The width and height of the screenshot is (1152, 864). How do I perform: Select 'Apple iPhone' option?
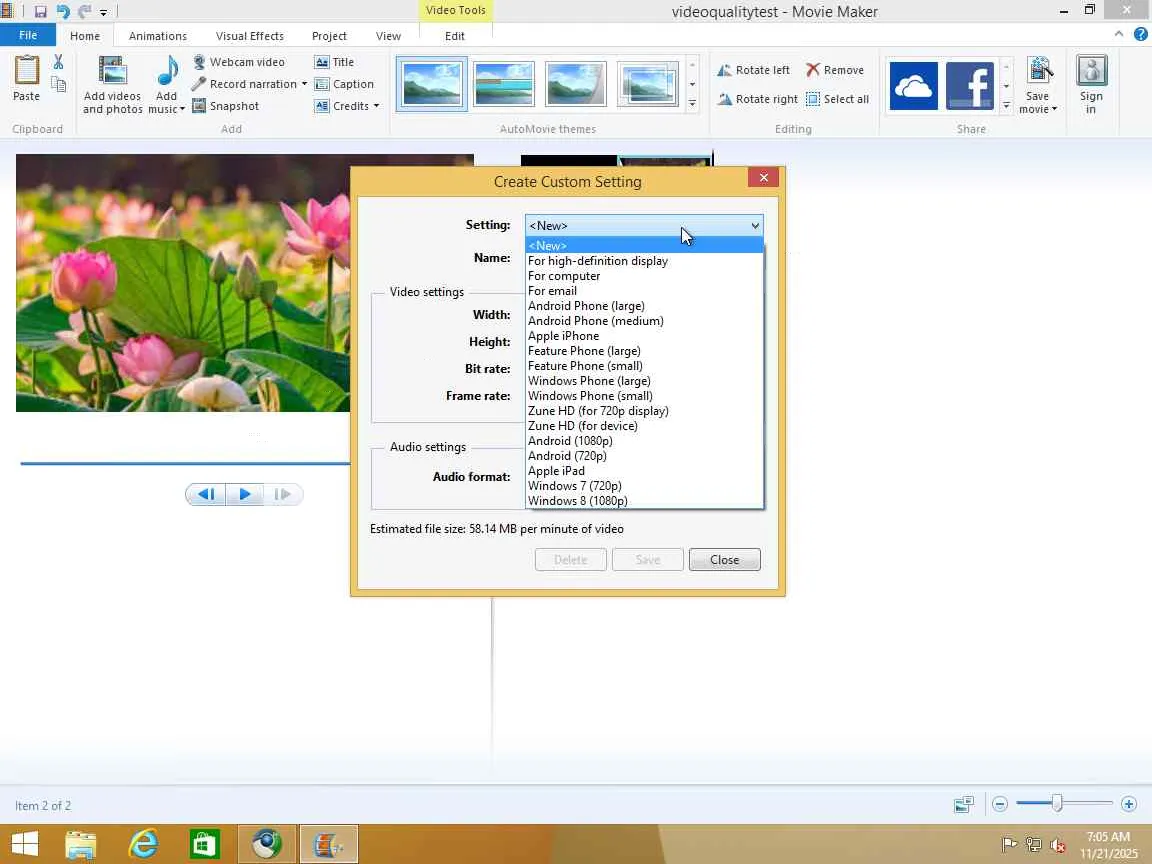pyautogui.click(x=644, y=336)
